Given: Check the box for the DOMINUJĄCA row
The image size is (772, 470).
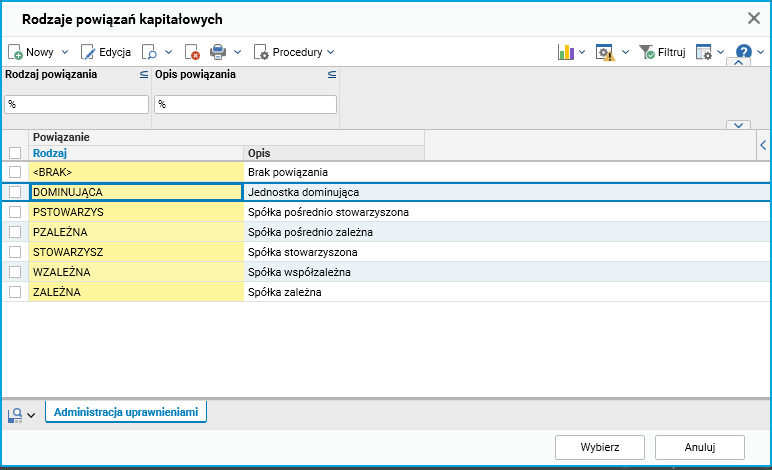Looking at the screenshot, I should [x=15, y=192].
